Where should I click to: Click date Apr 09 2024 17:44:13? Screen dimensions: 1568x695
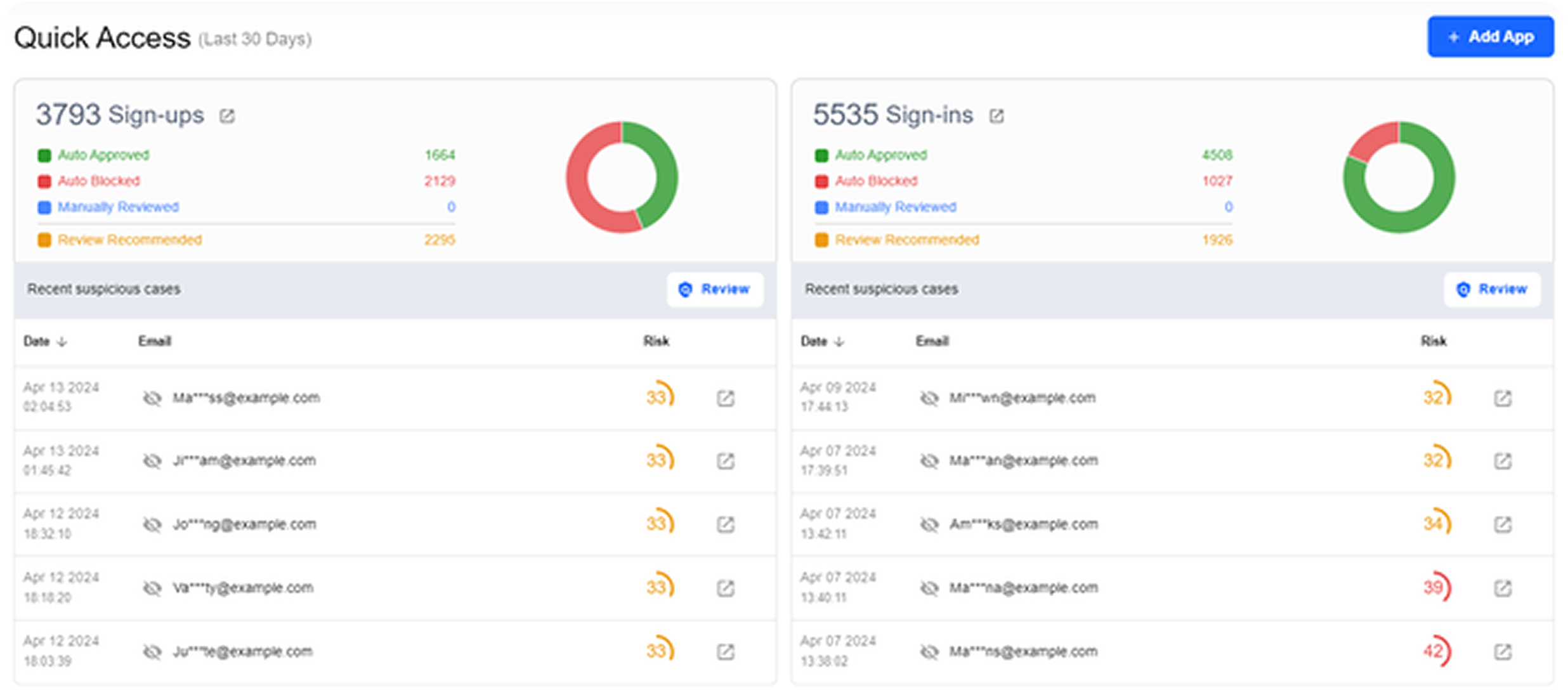pyautogui.click(x=838, y=397)
